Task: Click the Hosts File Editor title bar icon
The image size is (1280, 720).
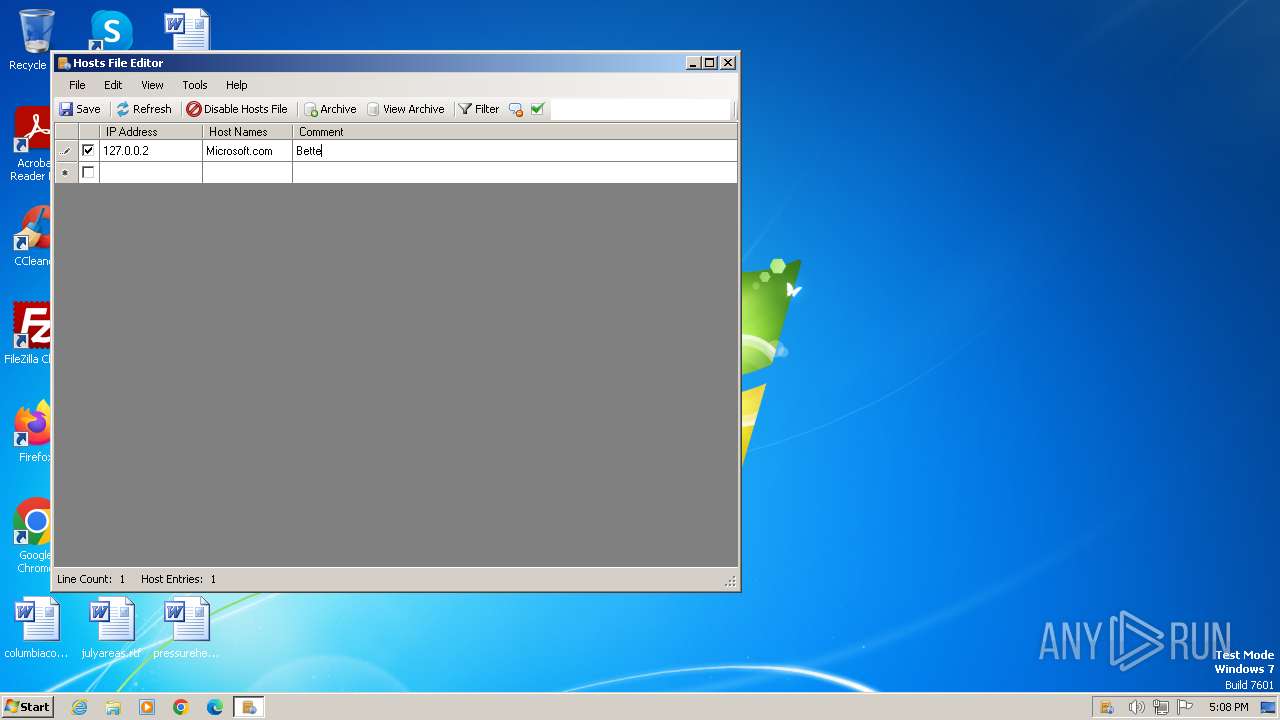Action: [x=64, y=63]
